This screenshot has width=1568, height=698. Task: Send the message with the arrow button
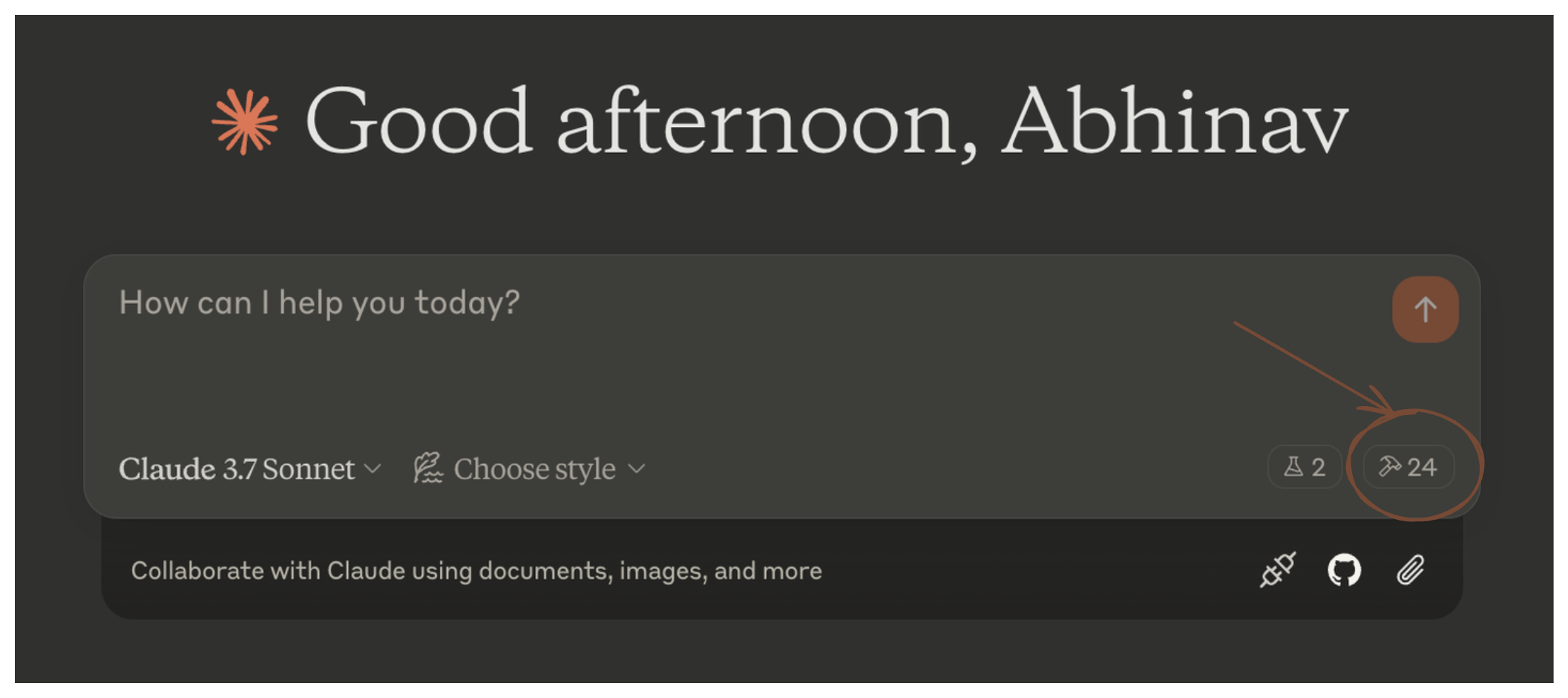(1426, 310)
